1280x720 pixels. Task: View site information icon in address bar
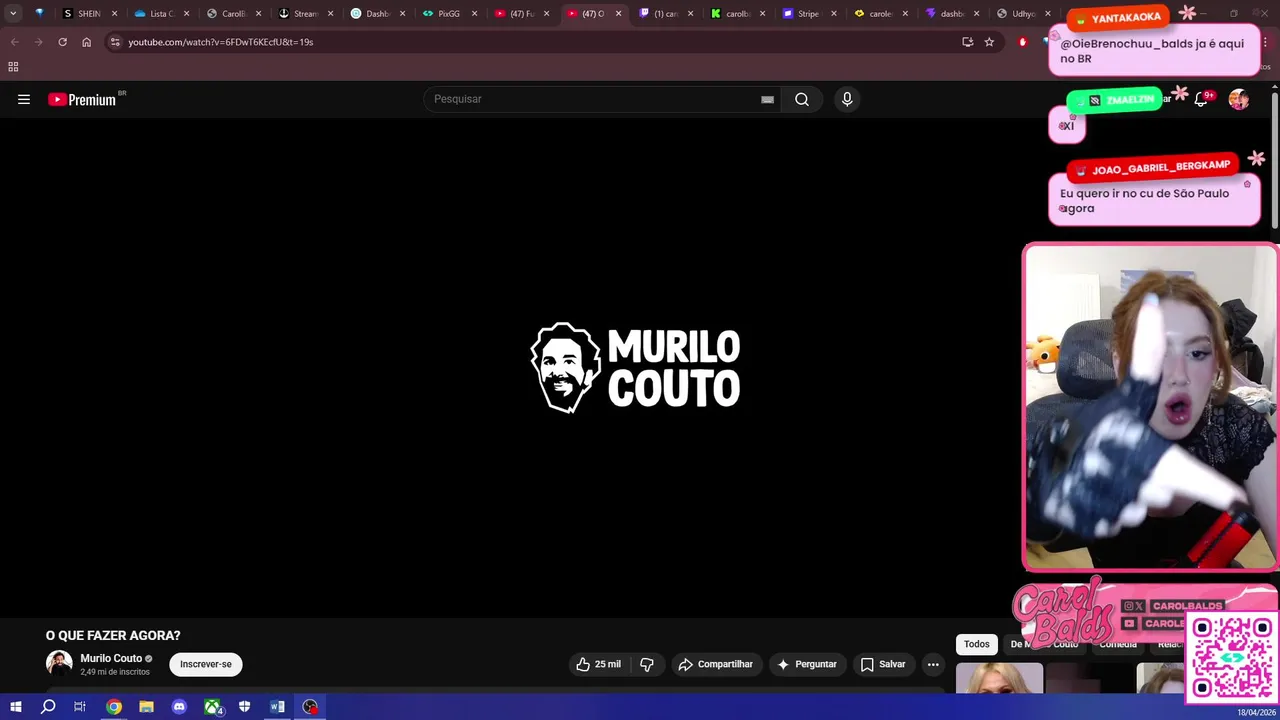[x=115, y=42]
